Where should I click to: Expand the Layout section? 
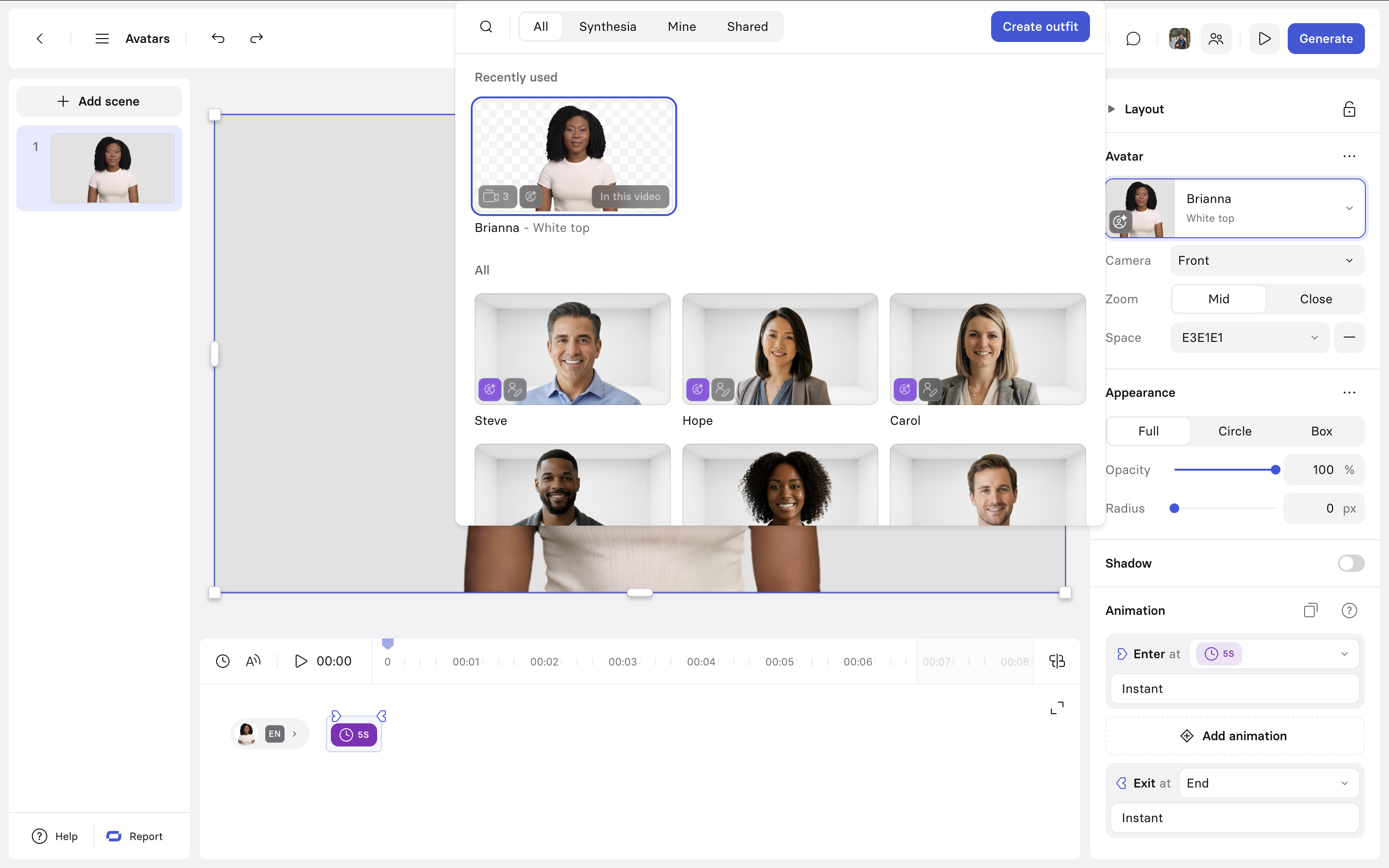point(1112,109)
